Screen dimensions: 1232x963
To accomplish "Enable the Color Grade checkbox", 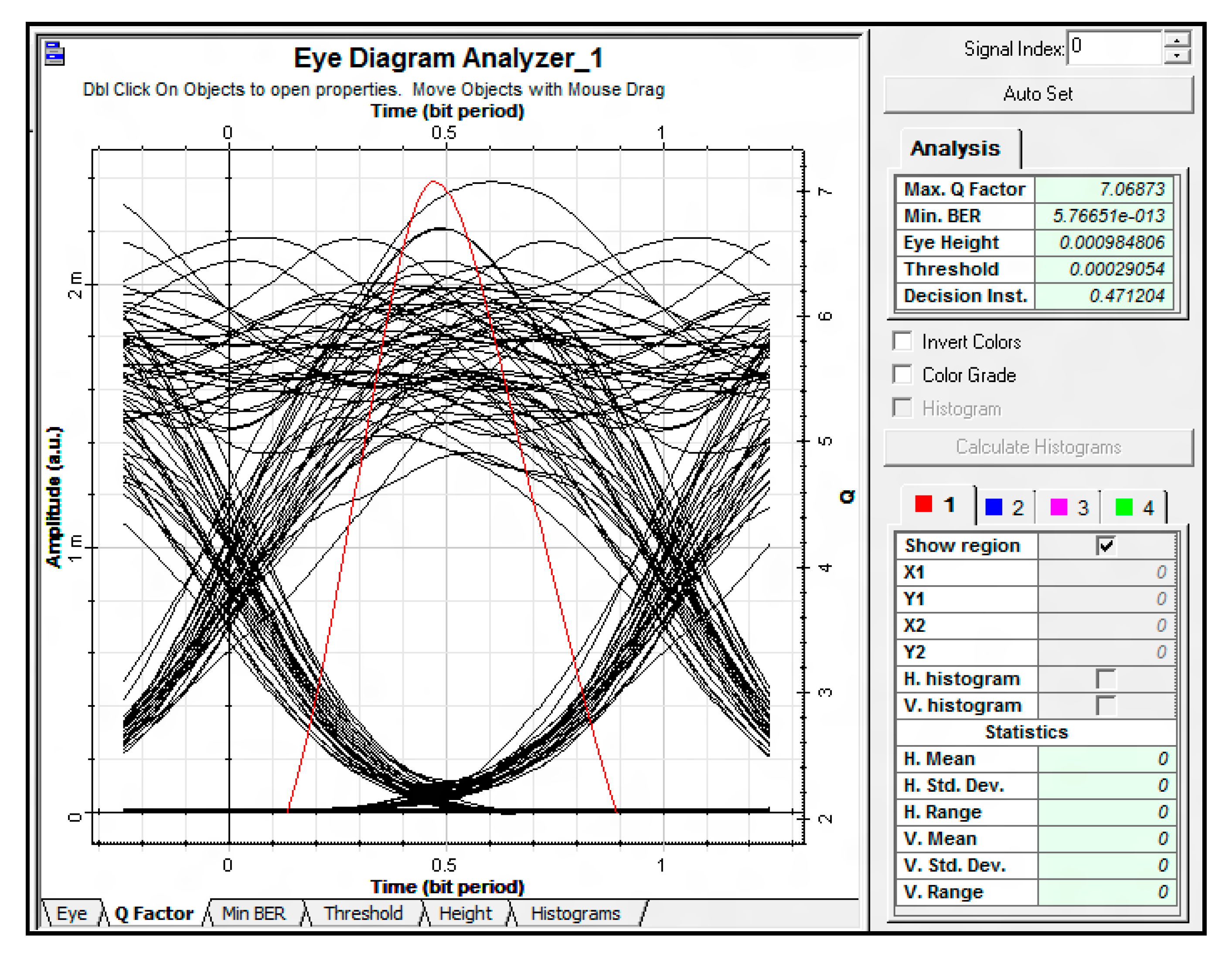I will pyautogui.click(x=902, y=375).
